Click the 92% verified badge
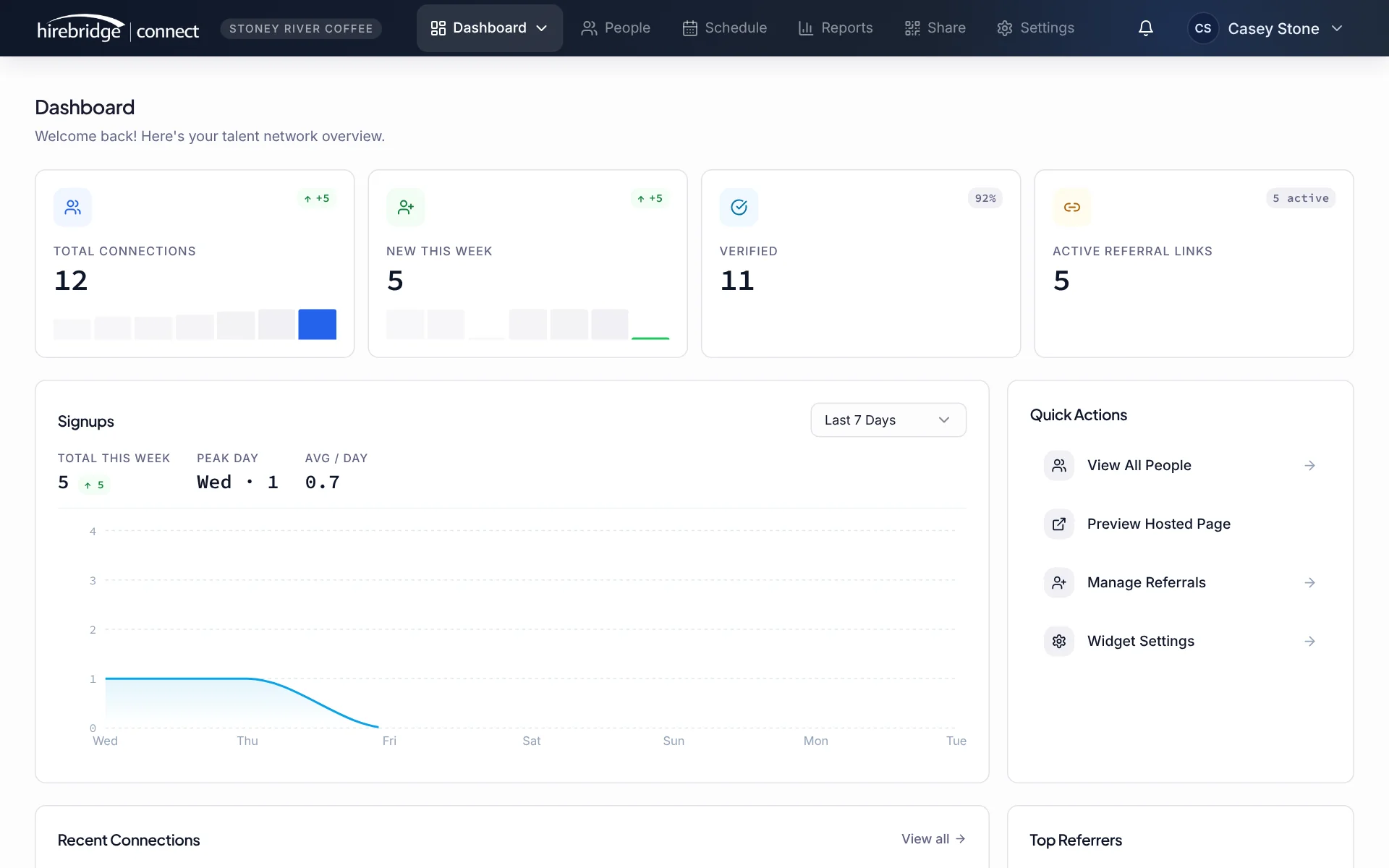 985,198
